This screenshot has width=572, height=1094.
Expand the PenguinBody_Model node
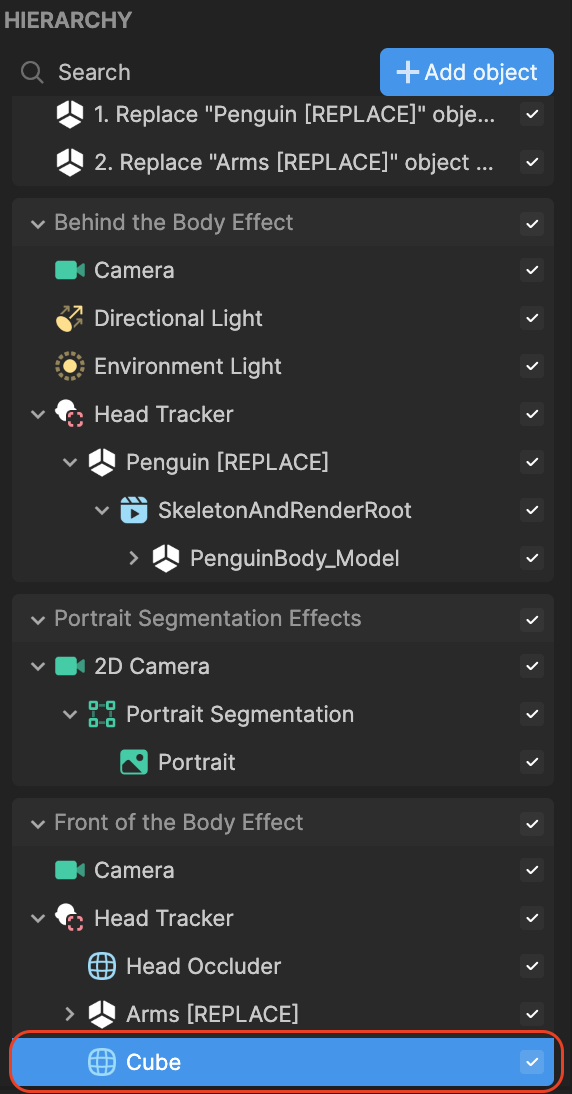pyautogui.click(x=134, y=558)
